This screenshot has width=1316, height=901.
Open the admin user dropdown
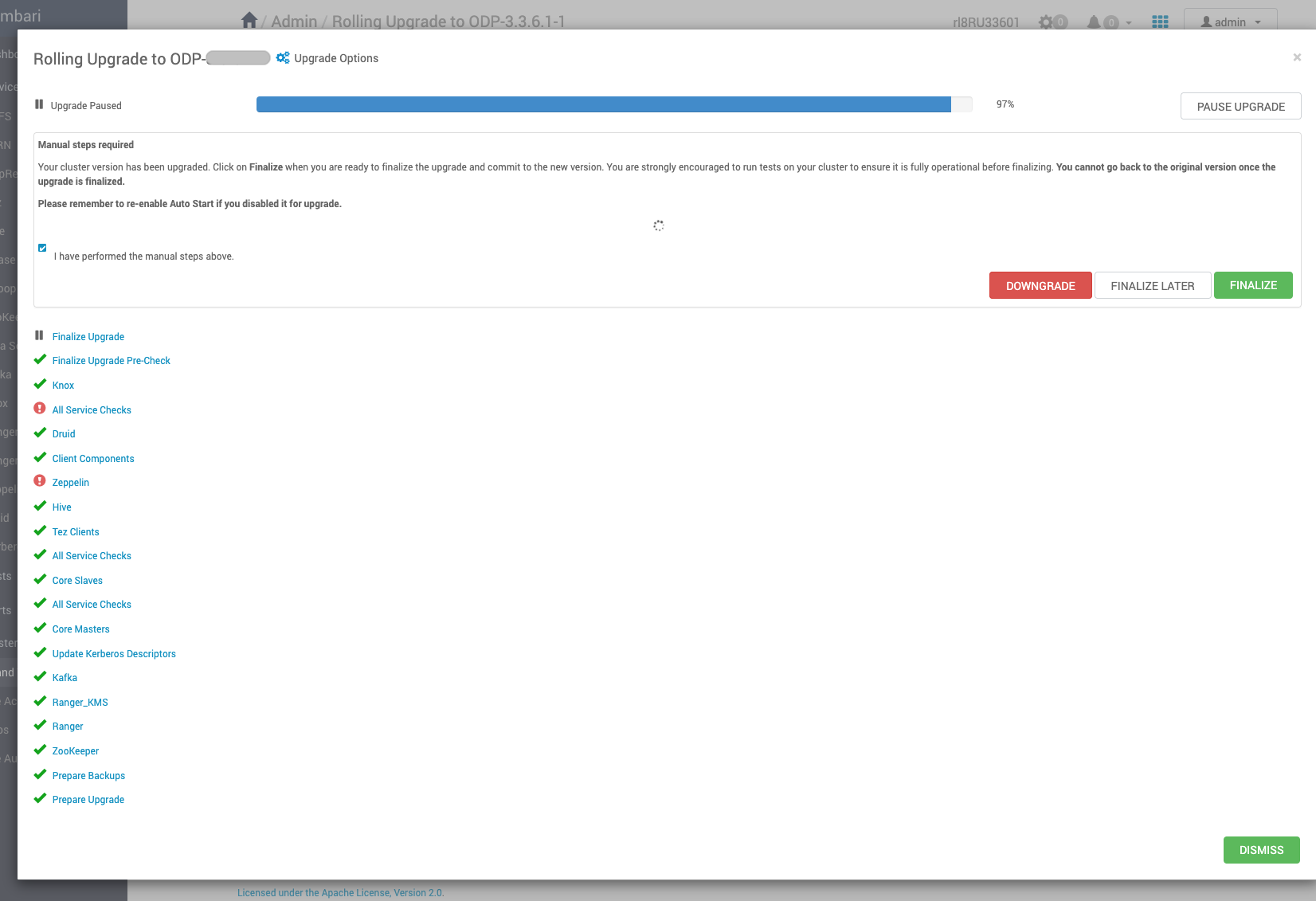tap(1231, 22)
